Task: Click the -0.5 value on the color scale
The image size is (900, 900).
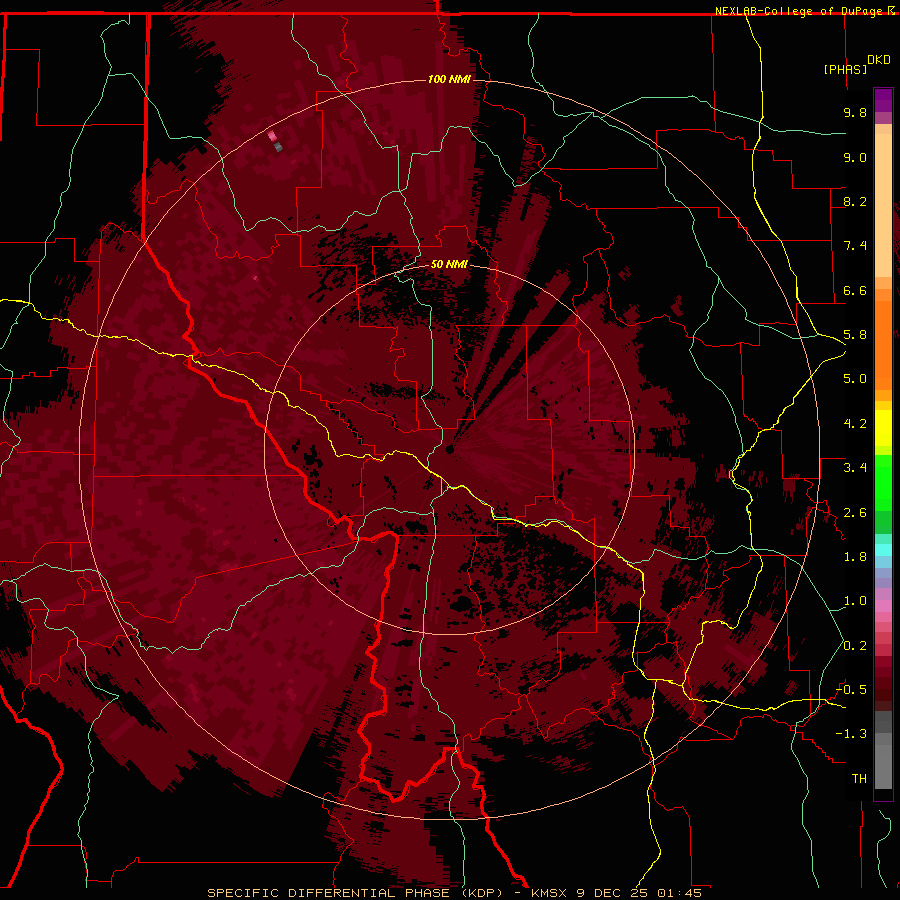Action: pos(851,690)
